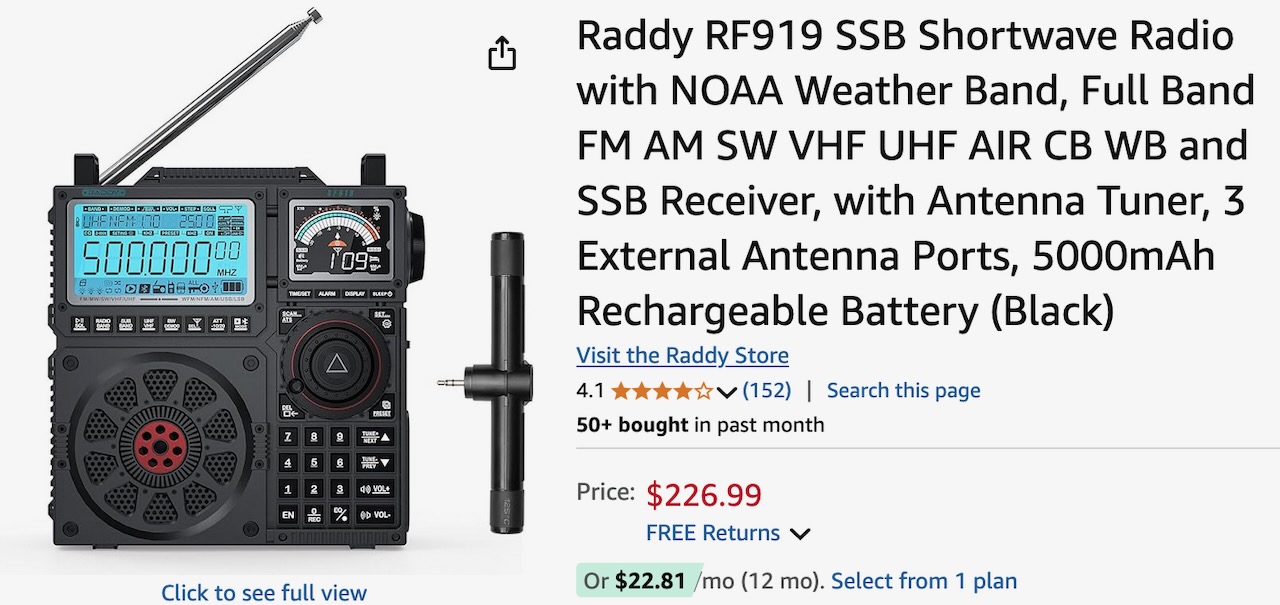Click the Click to see full view link
1280x605 pixels.
pyautogui.click(x=264, y=592)
